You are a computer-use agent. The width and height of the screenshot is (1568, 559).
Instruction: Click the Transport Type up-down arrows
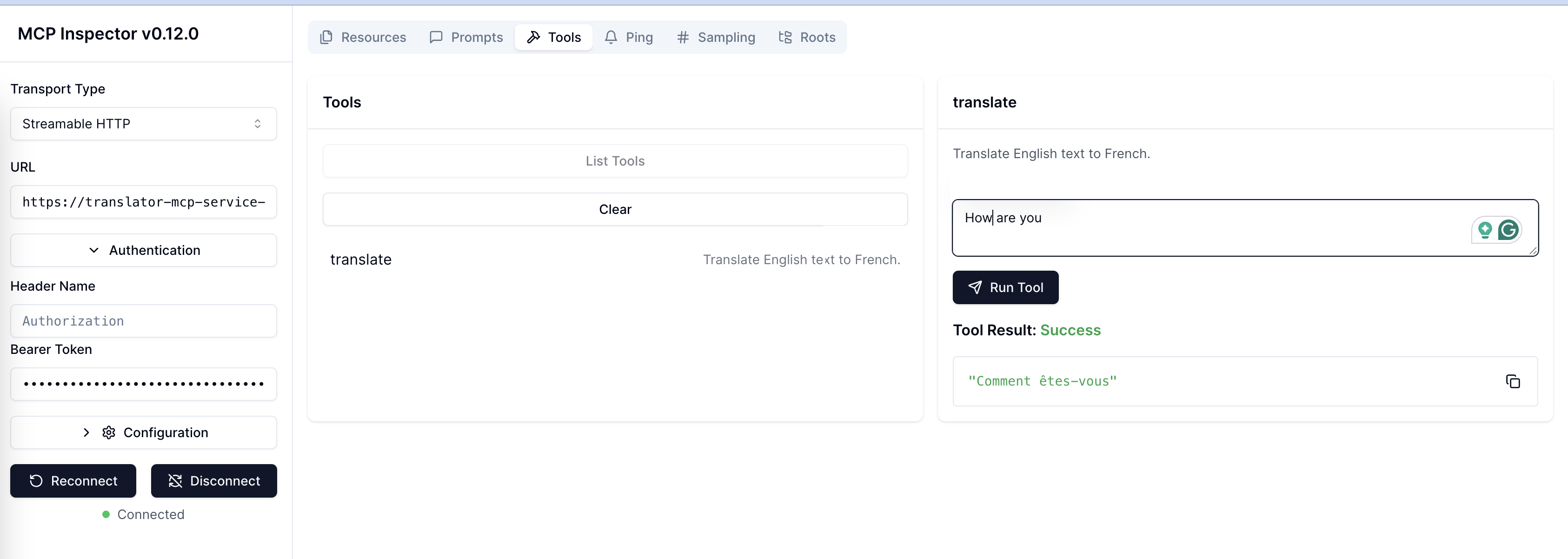click(x=258, y=124)
